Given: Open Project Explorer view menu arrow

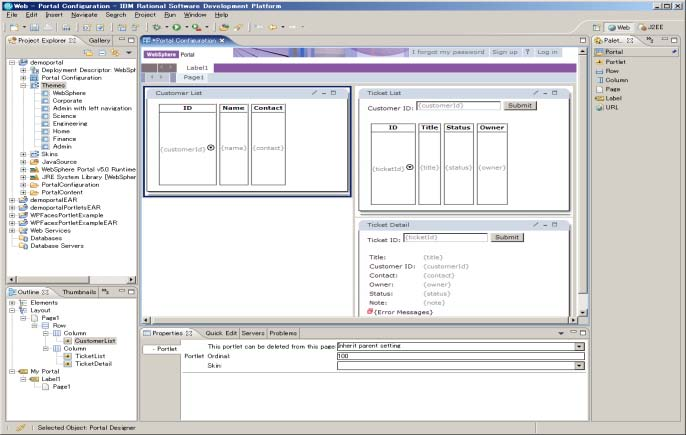Looking at the screenshot, I should tap(129, 53).
